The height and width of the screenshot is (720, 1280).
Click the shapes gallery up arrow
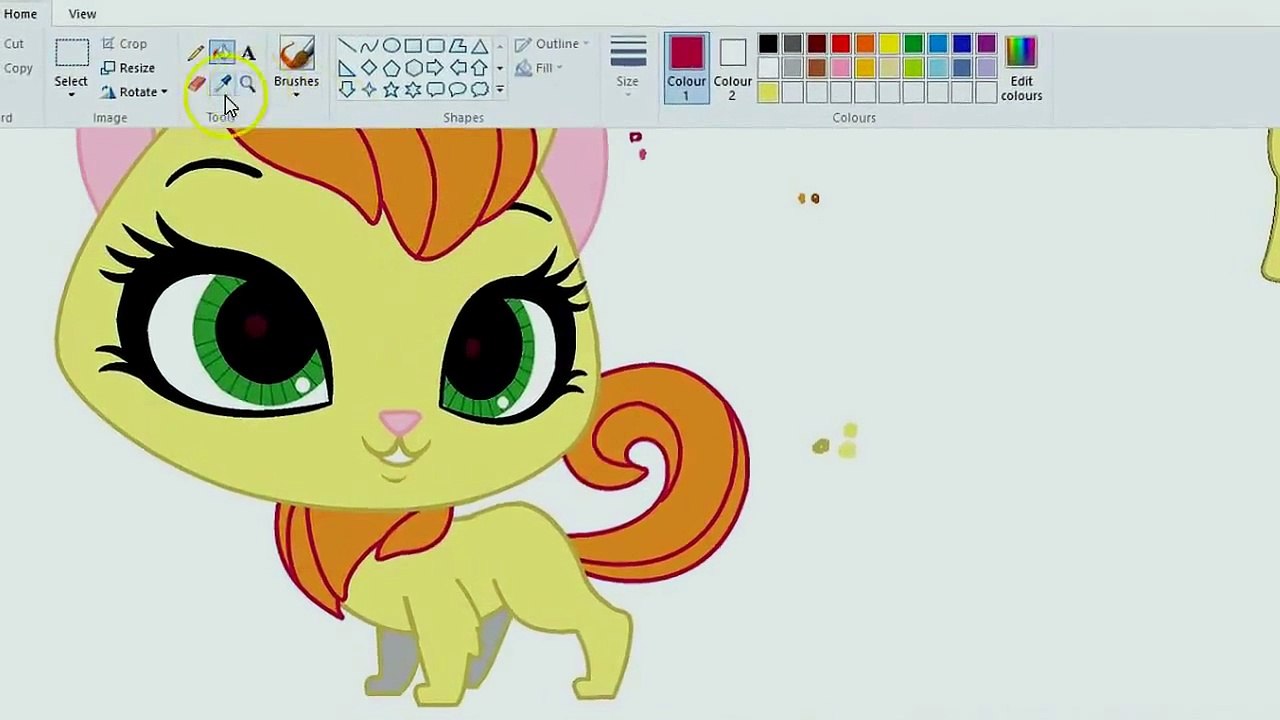500,46
